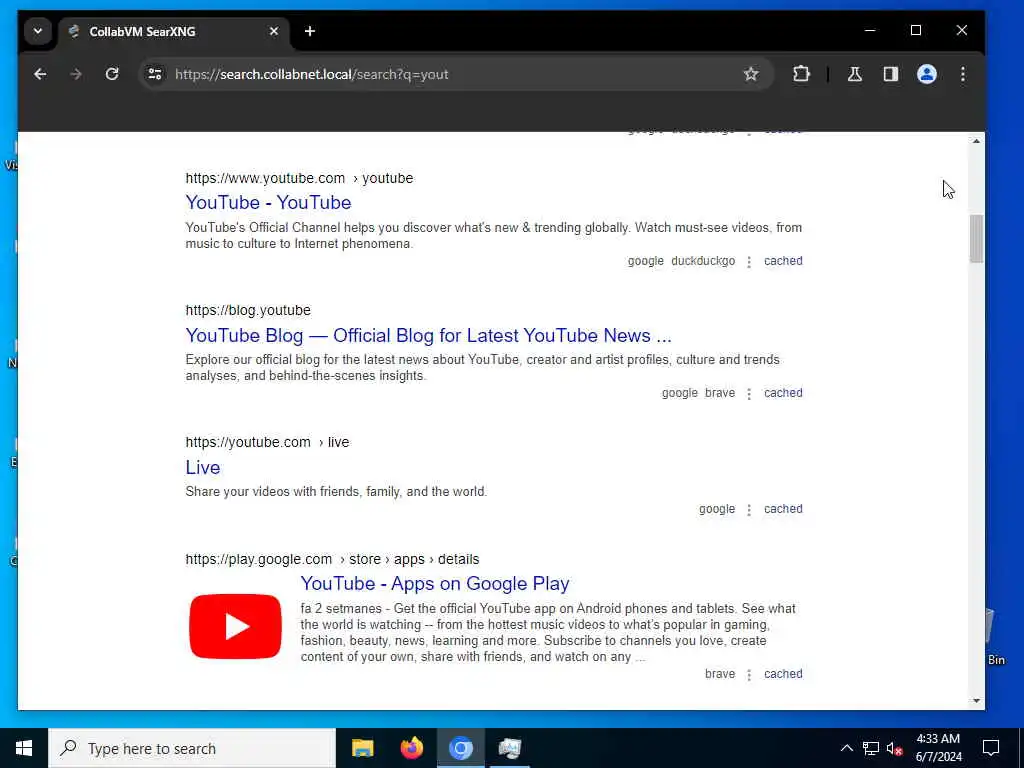
Task: Open the fourth taskbar app with monitor icon
Action: [509, 748]
